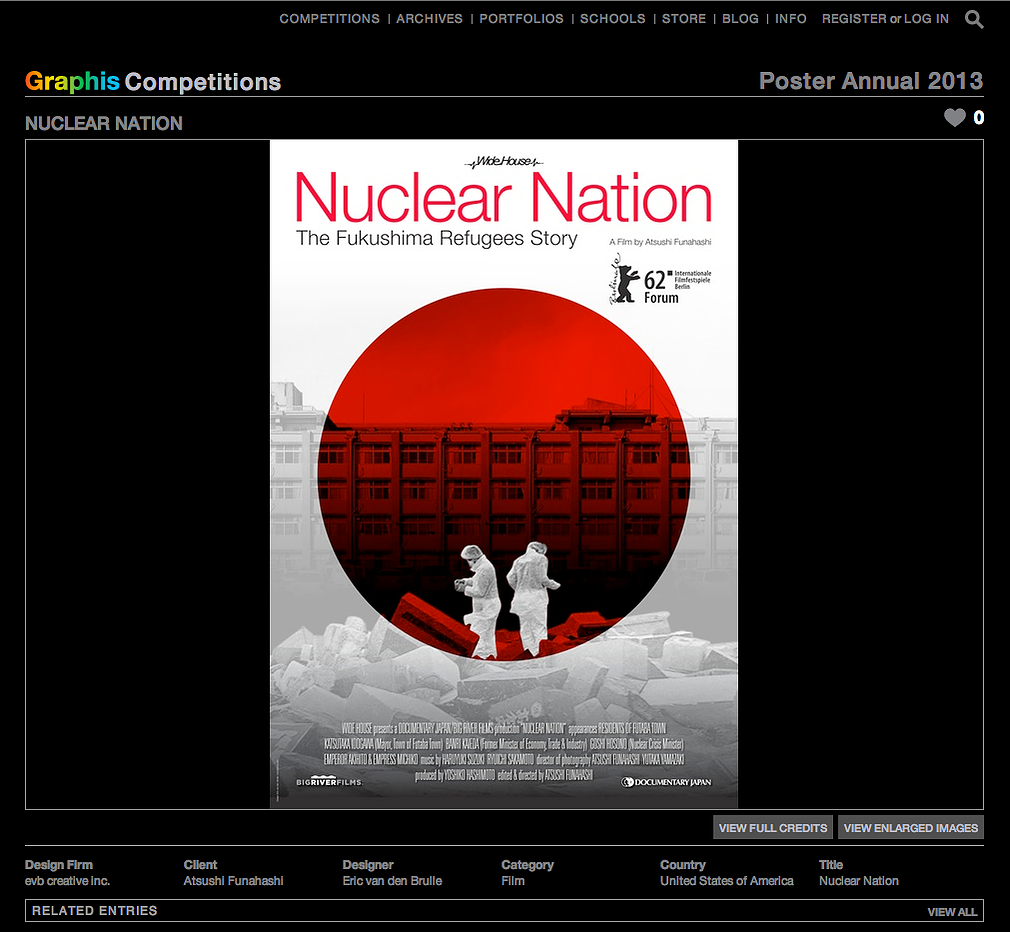Open the Info menu item
The height and width of the screenshot is (932, 1010).
[x=790, y=19]
